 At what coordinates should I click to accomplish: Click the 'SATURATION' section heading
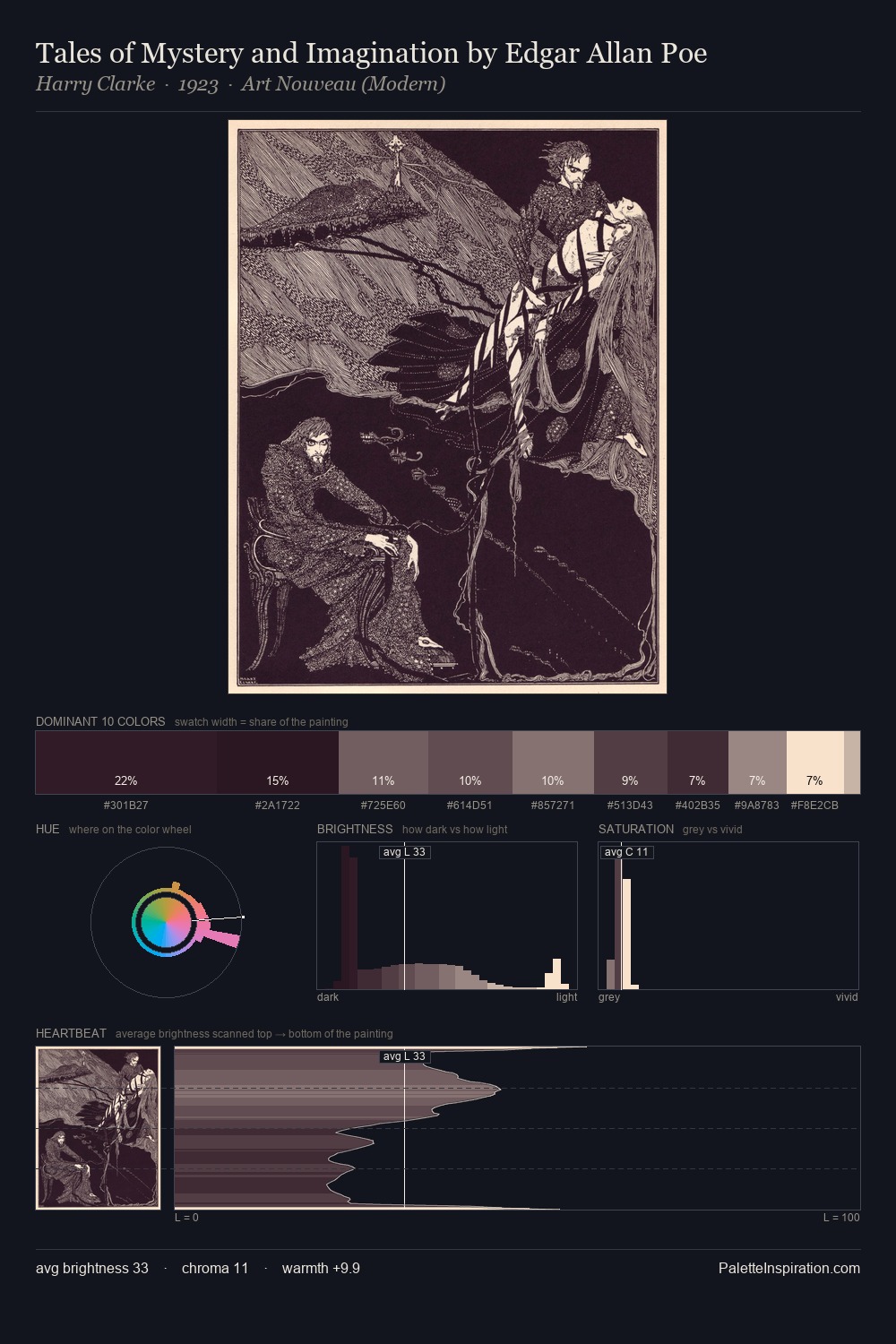point(636,829)
